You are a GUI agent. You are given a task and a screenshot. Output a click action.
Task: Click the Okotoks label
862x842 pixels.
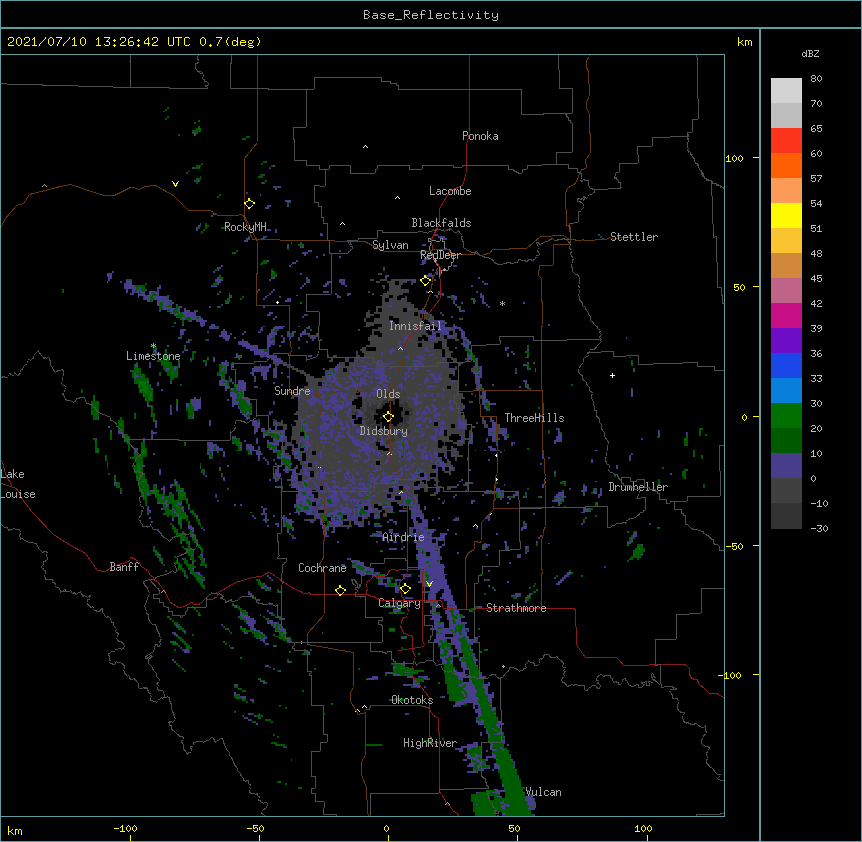point(412,700)
